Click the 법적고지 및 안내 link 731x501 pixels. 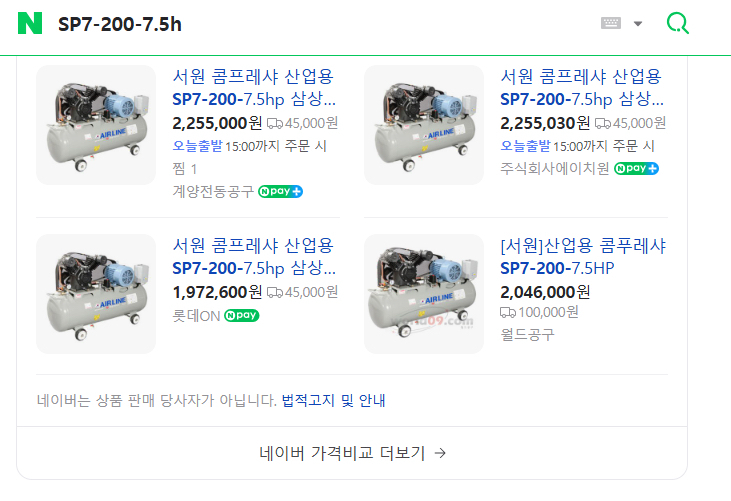333,401
